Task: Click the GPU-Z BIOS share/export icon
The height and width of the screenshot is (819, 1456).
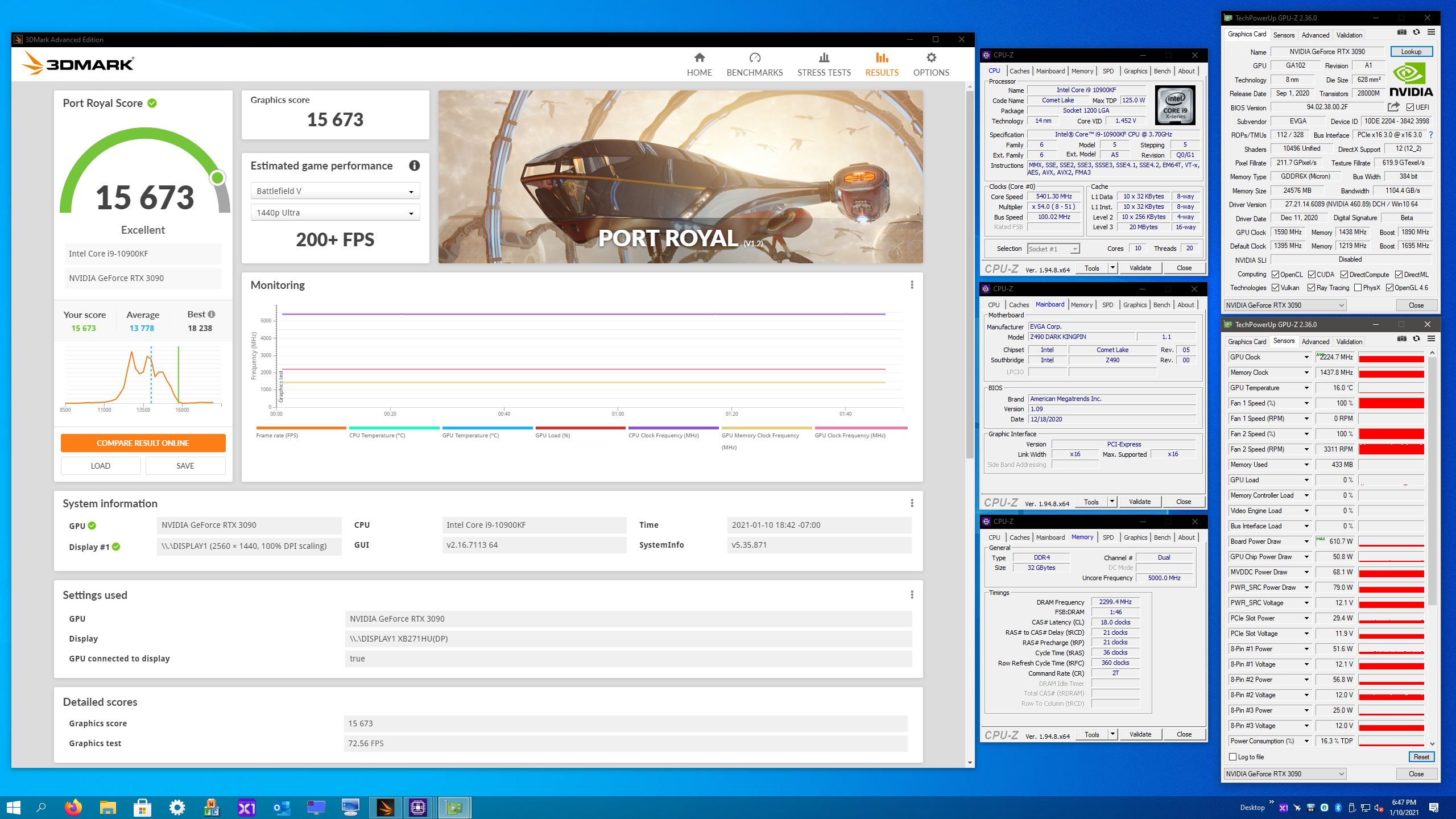Action: [1393, 107]
